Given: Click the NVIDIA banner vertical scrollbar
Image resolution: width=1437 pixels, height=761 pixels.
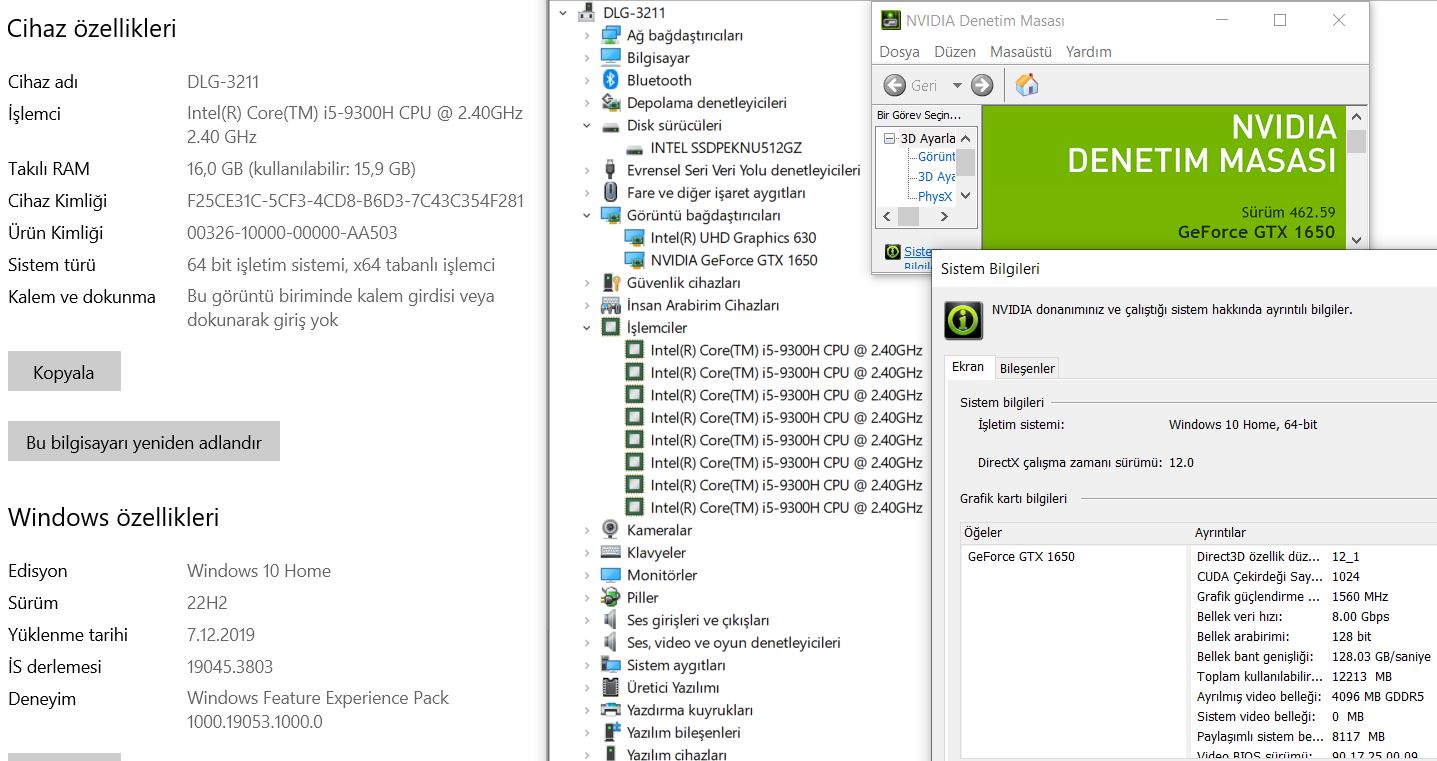Looking at the screenshot, I should [1356, 177].
